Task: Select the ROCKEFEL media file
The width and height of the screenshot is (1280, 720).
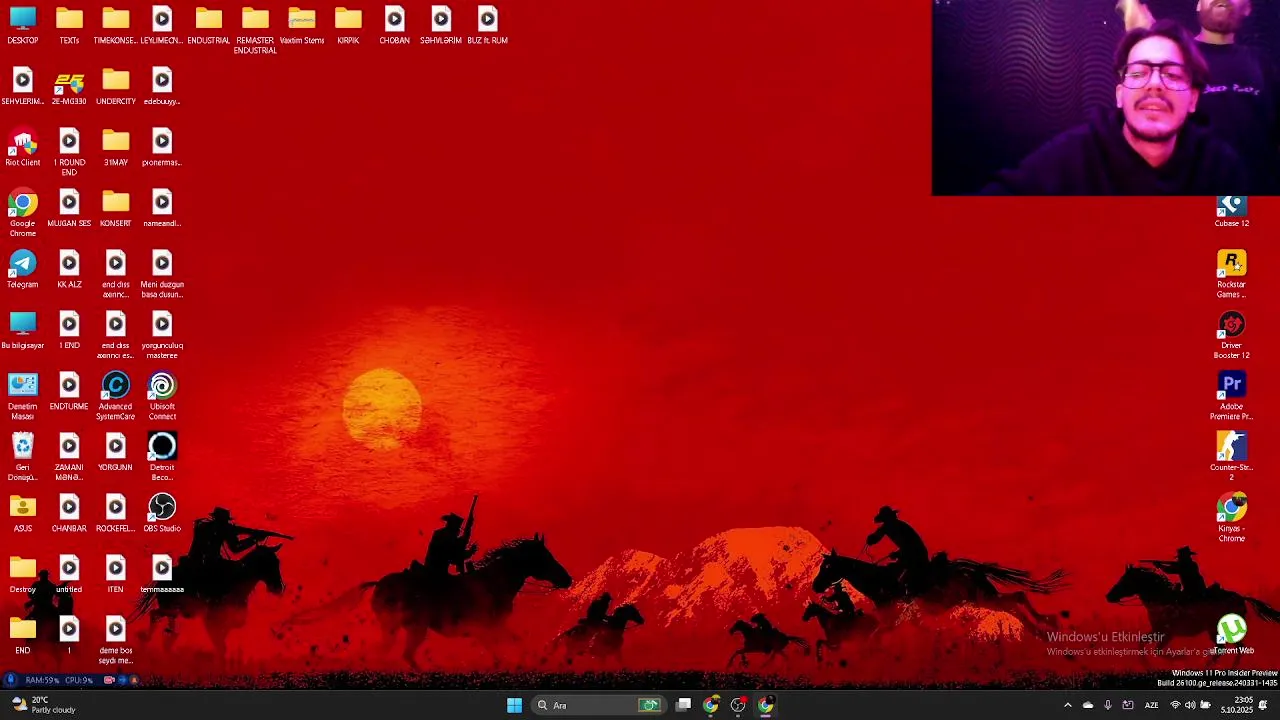Action: point(115,514)
